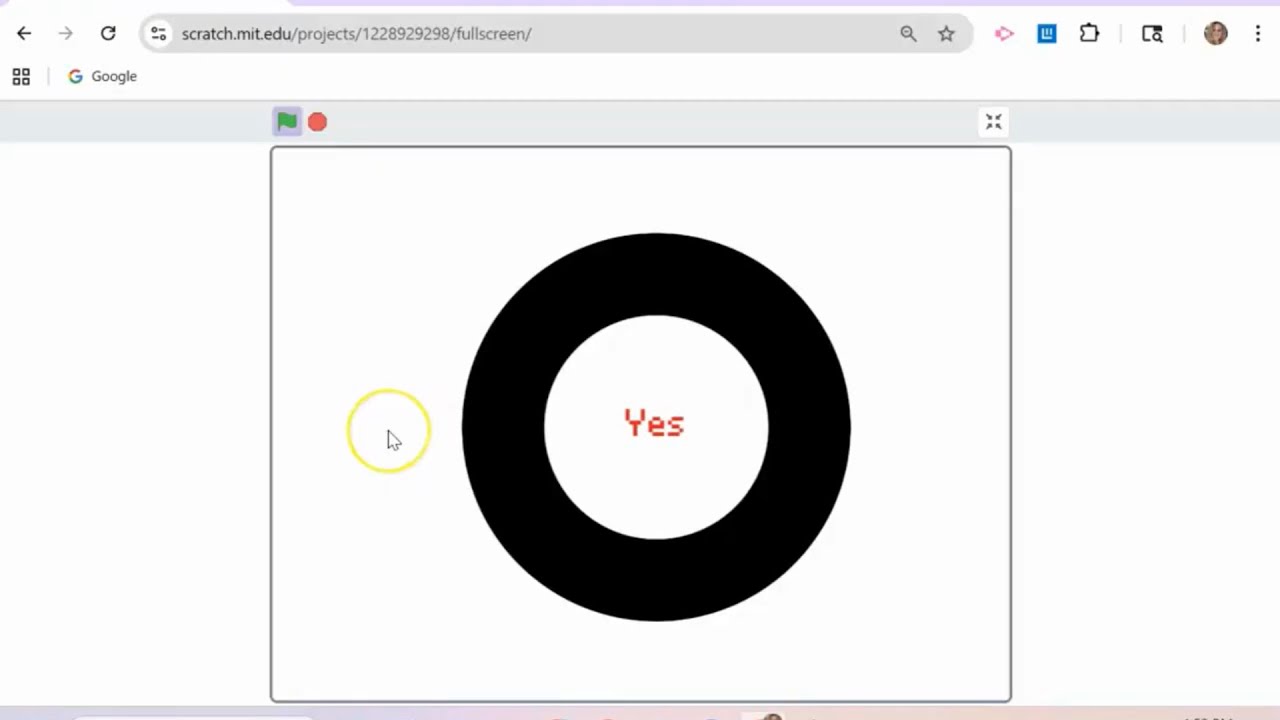The height and width of the screenshot is (720, 1280).
Task: Select the URL in the address bar
Action: [356, 34]
